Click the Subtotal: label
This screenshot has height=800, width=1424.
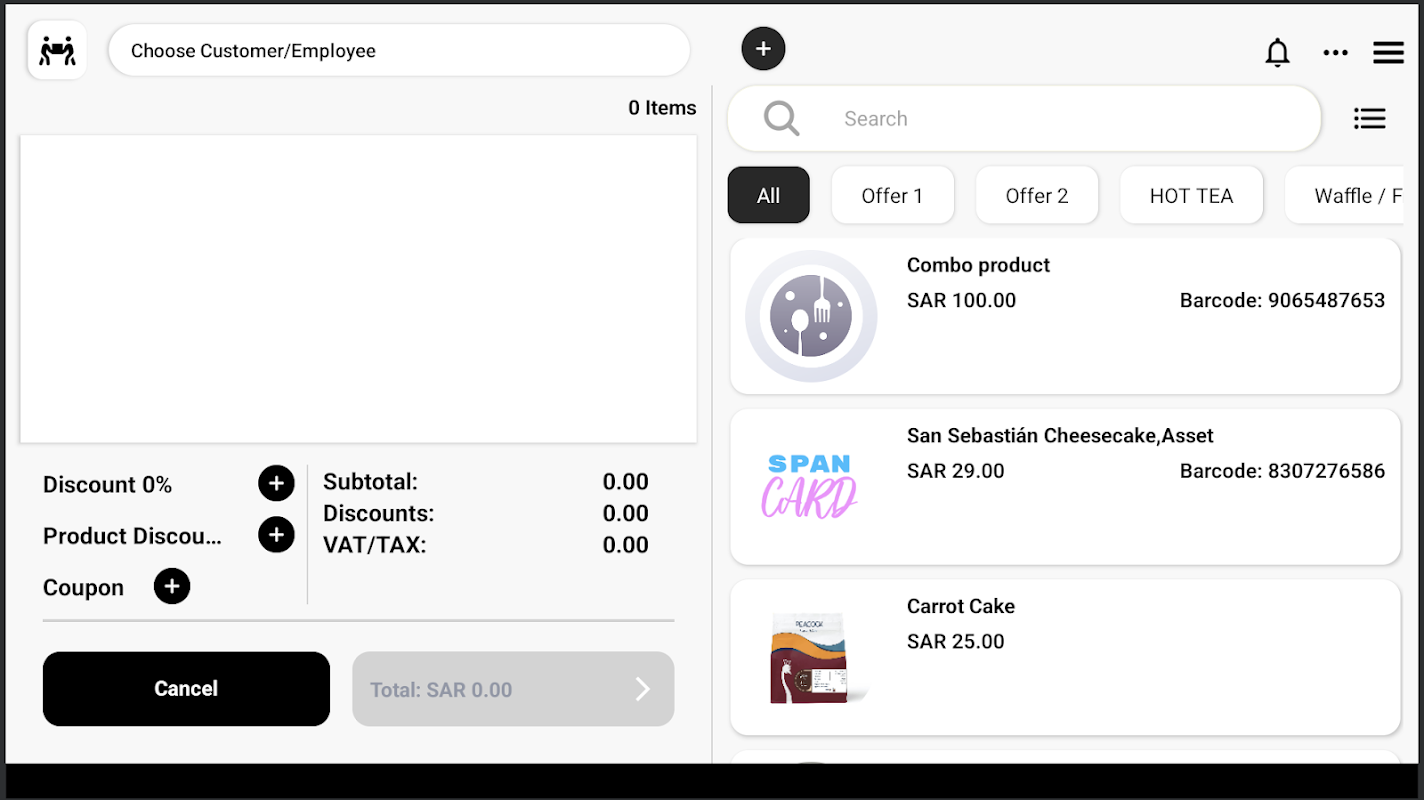click(370, 482)
